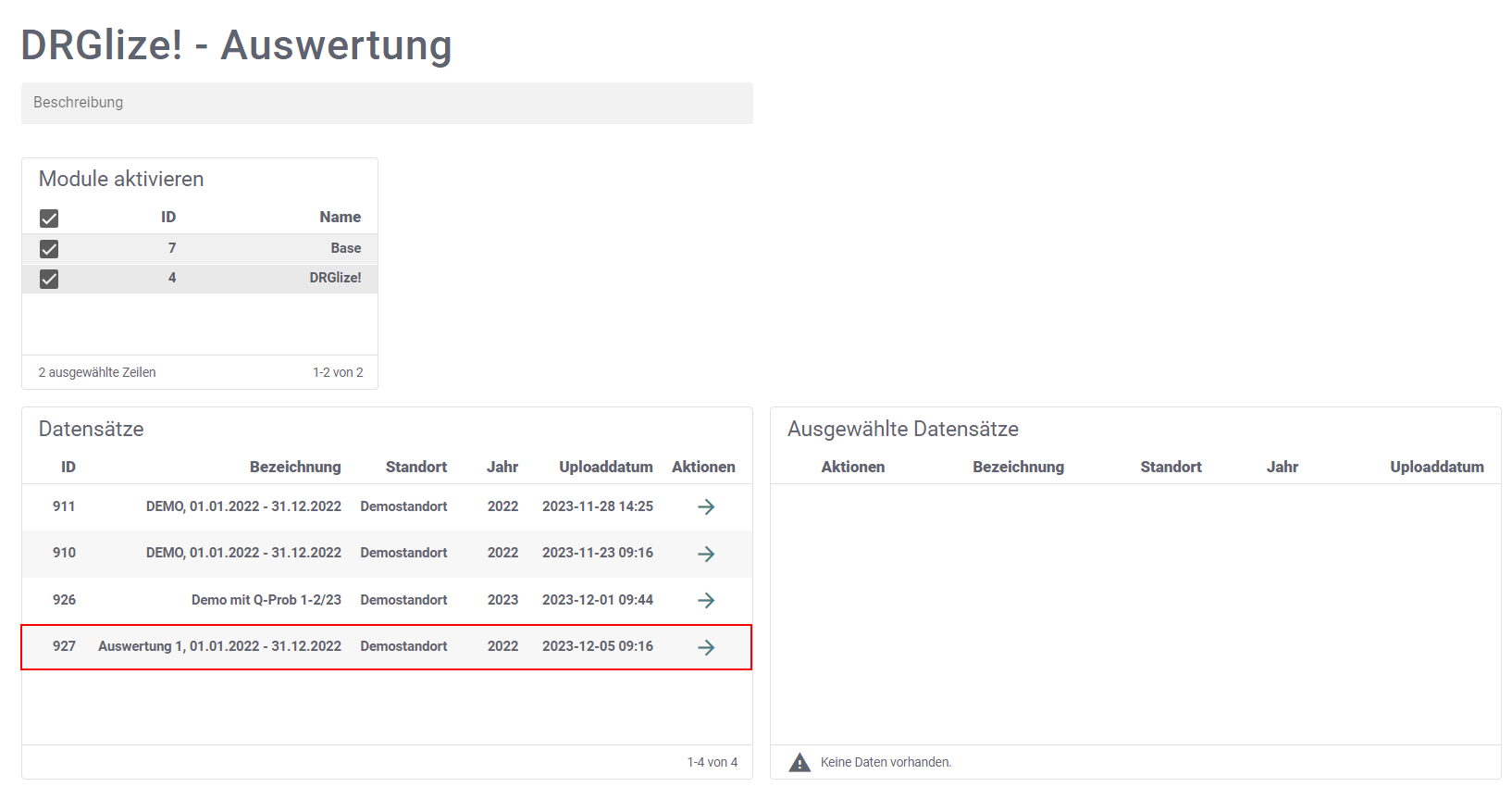
Task: Sort datasets by Bezeichnung column
Action: (295, 467)
